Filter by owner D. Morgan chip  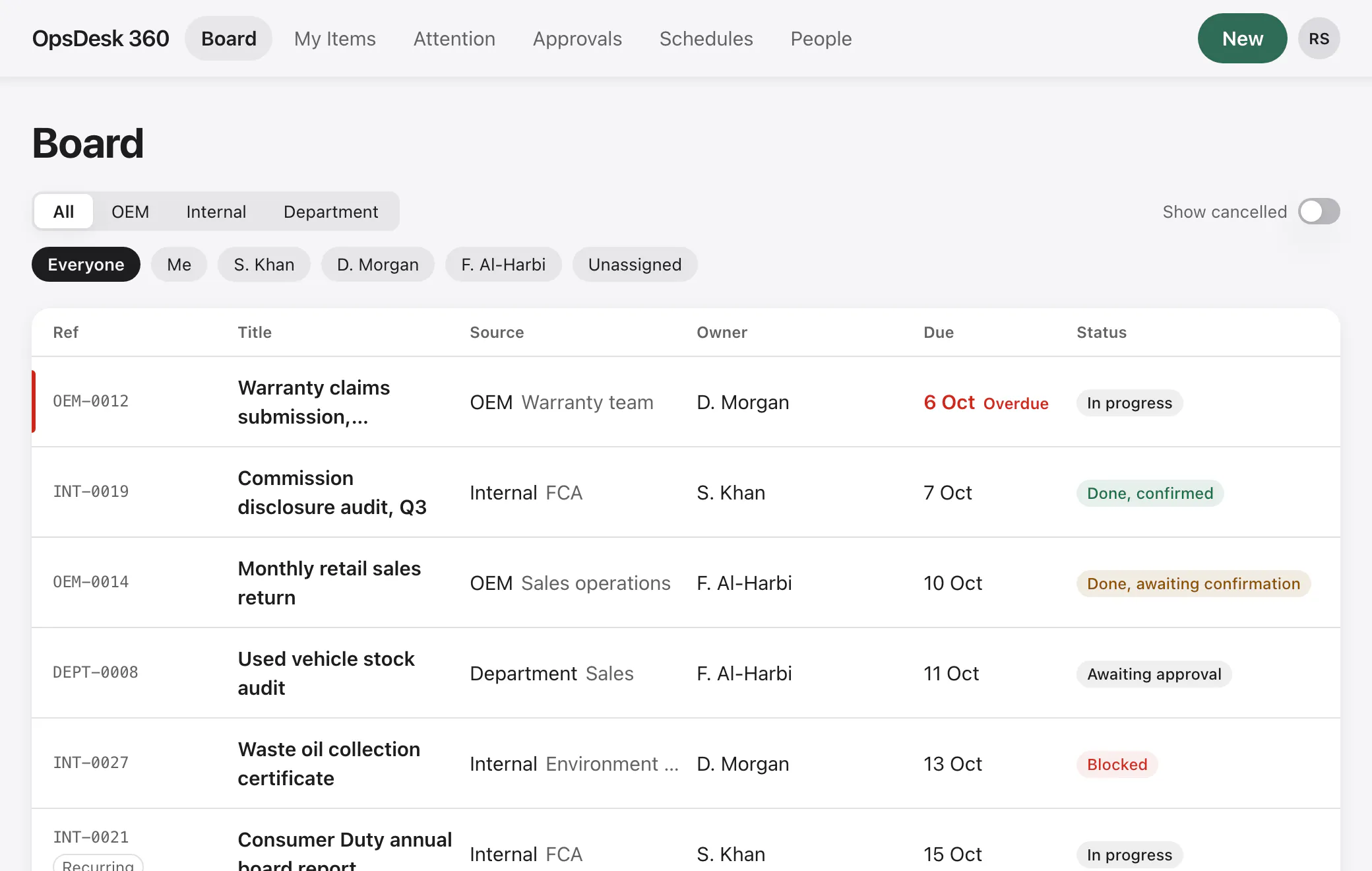[x=377, y=264]
